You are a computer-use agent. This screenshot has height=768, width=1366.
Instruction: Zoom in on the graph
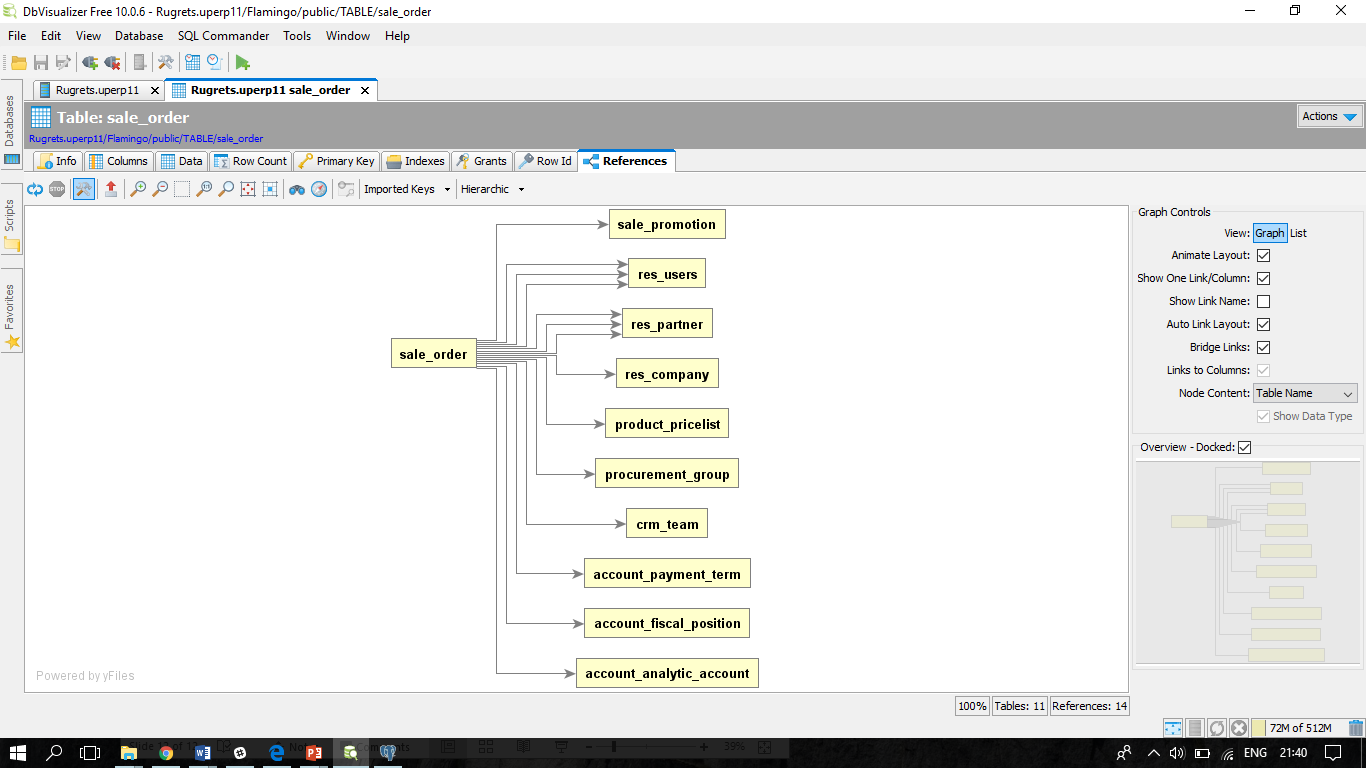point(138,189)
